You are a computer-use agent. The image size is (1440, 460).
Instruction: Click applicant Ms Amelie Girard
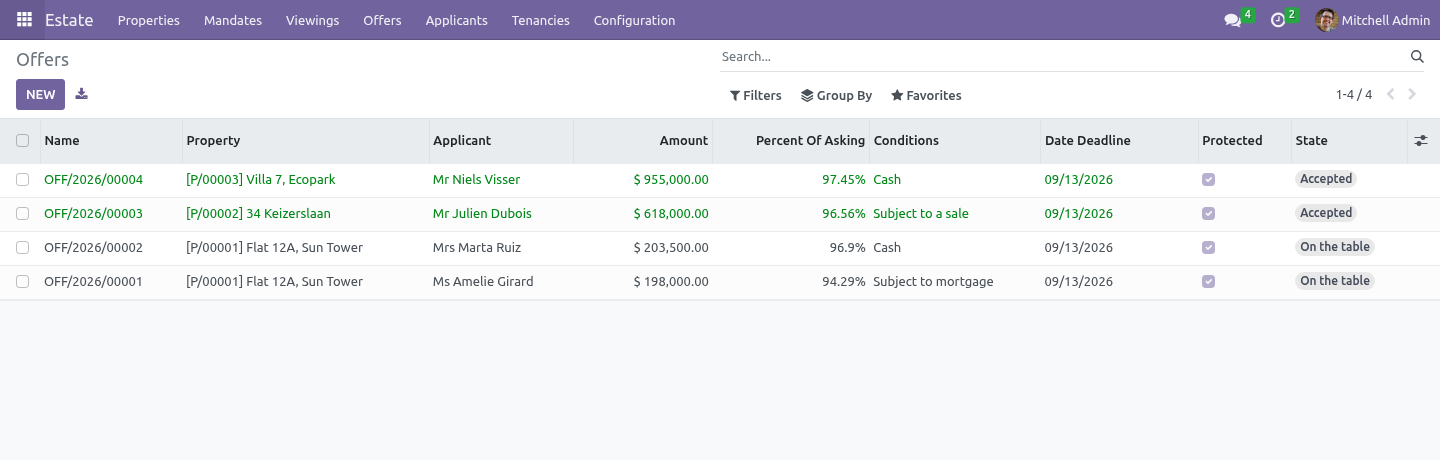(483, 282)
